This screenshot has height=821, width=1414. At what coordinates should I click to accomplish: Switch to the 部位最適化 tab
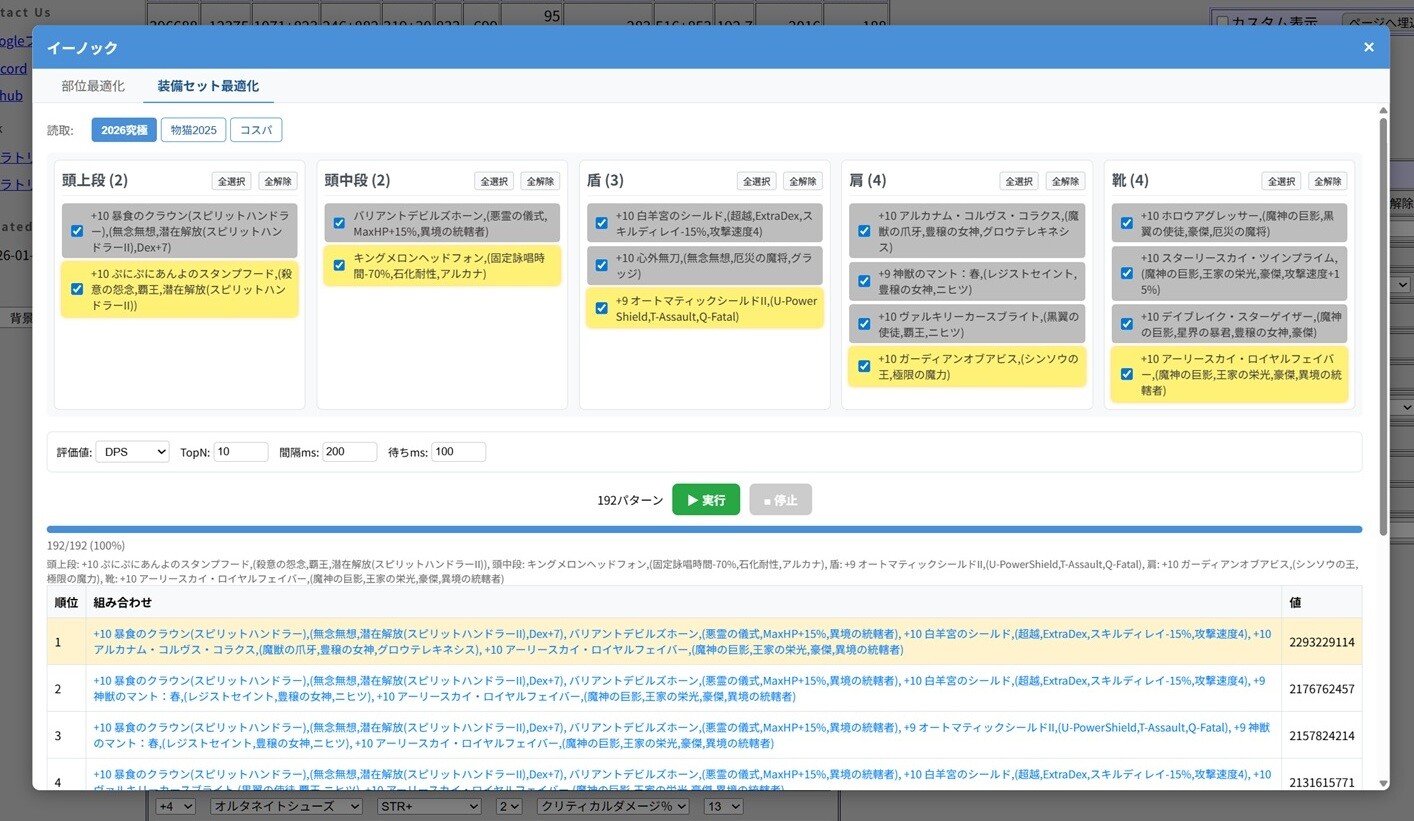coord(93,86)
